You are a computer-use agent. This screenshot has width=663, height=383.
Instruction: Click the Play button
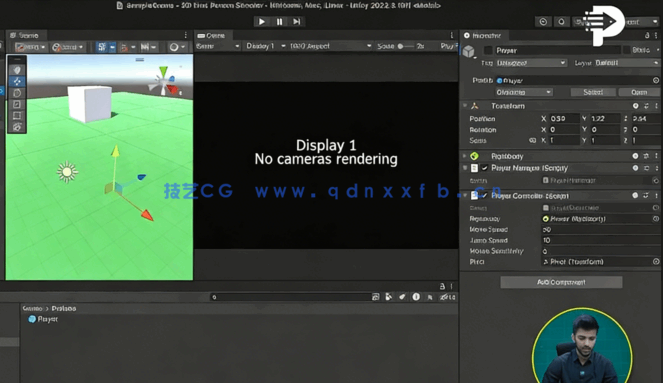coord(262,22)
